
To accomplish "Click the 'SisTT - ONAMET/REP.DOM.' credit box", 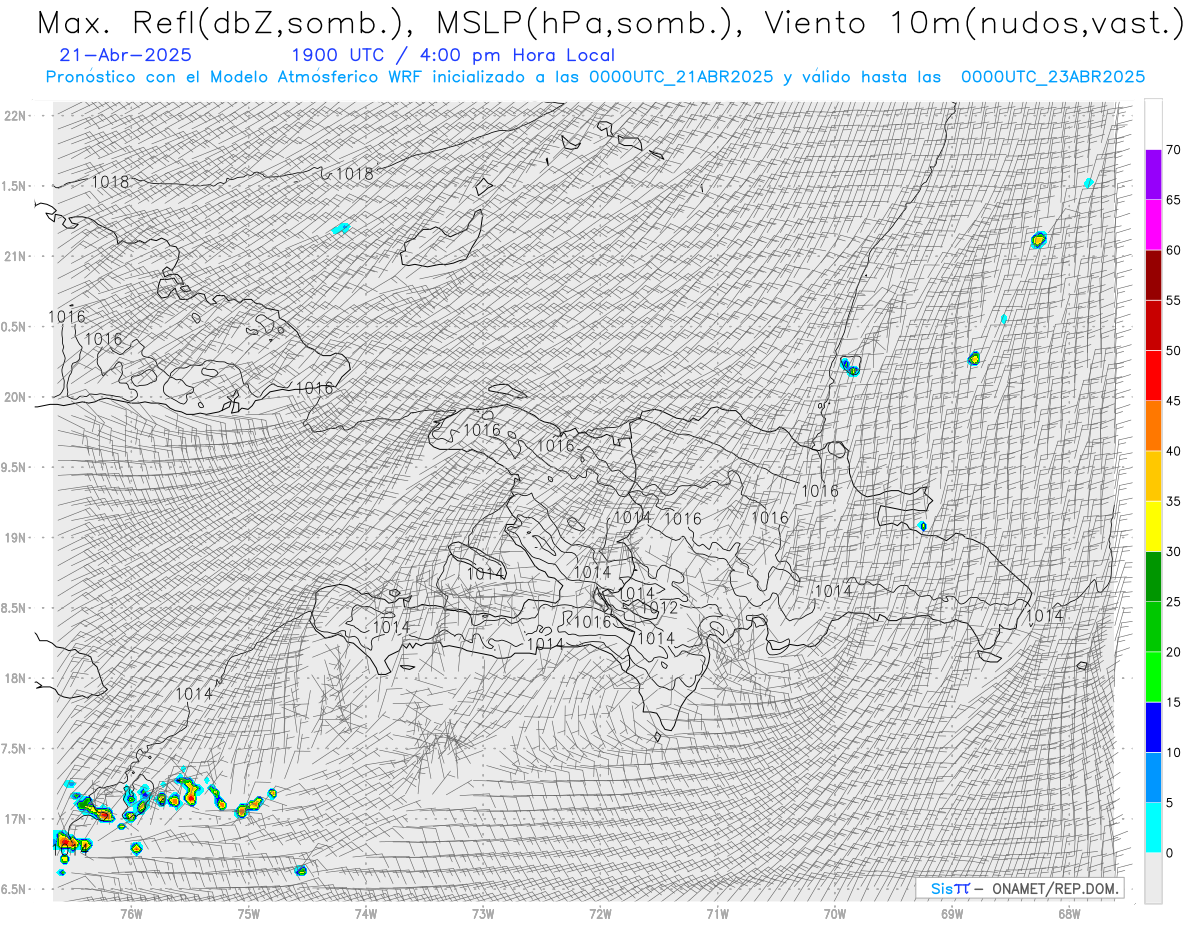I will point(1020,888).
